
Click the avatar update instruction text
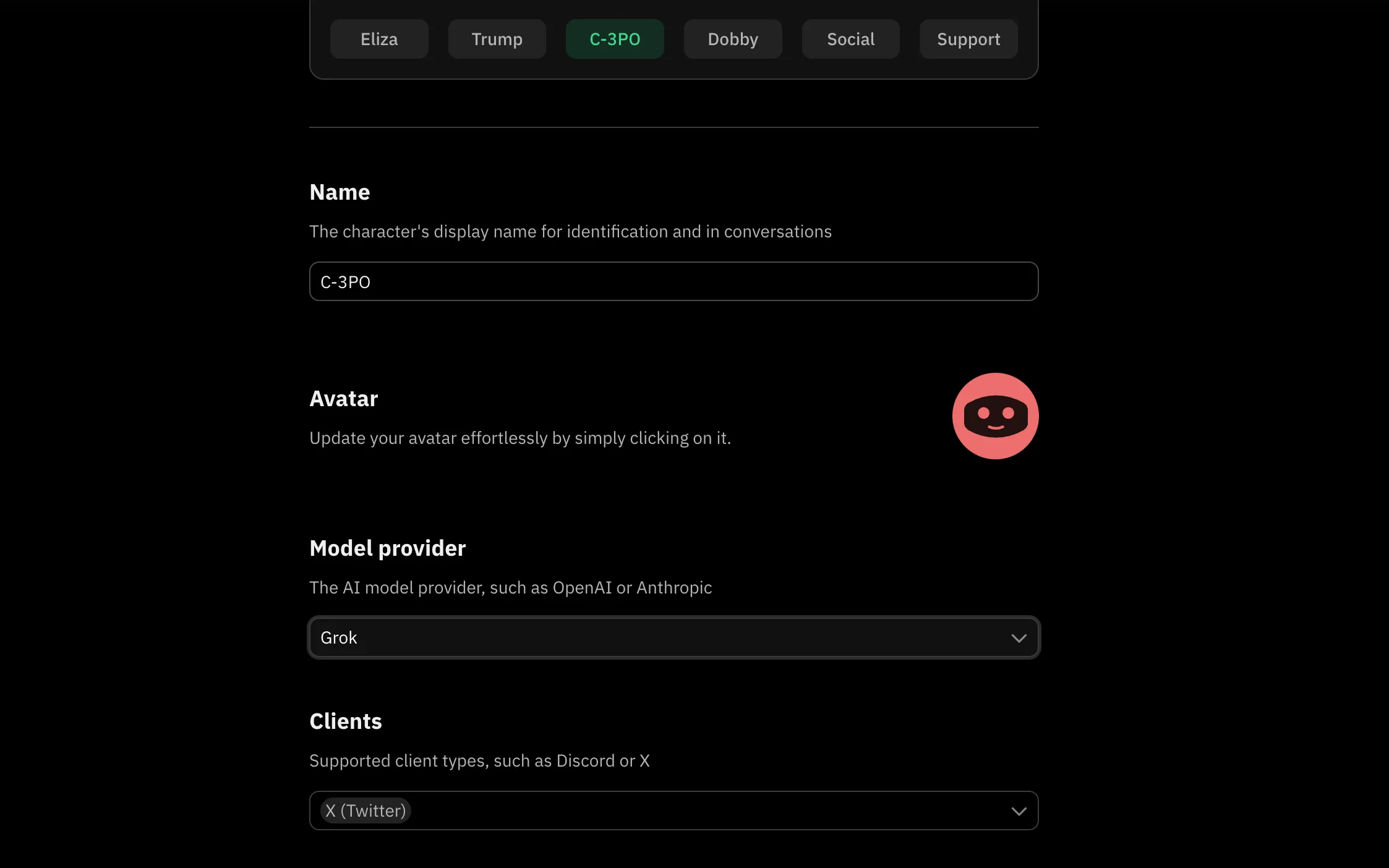tap(519, 438)
